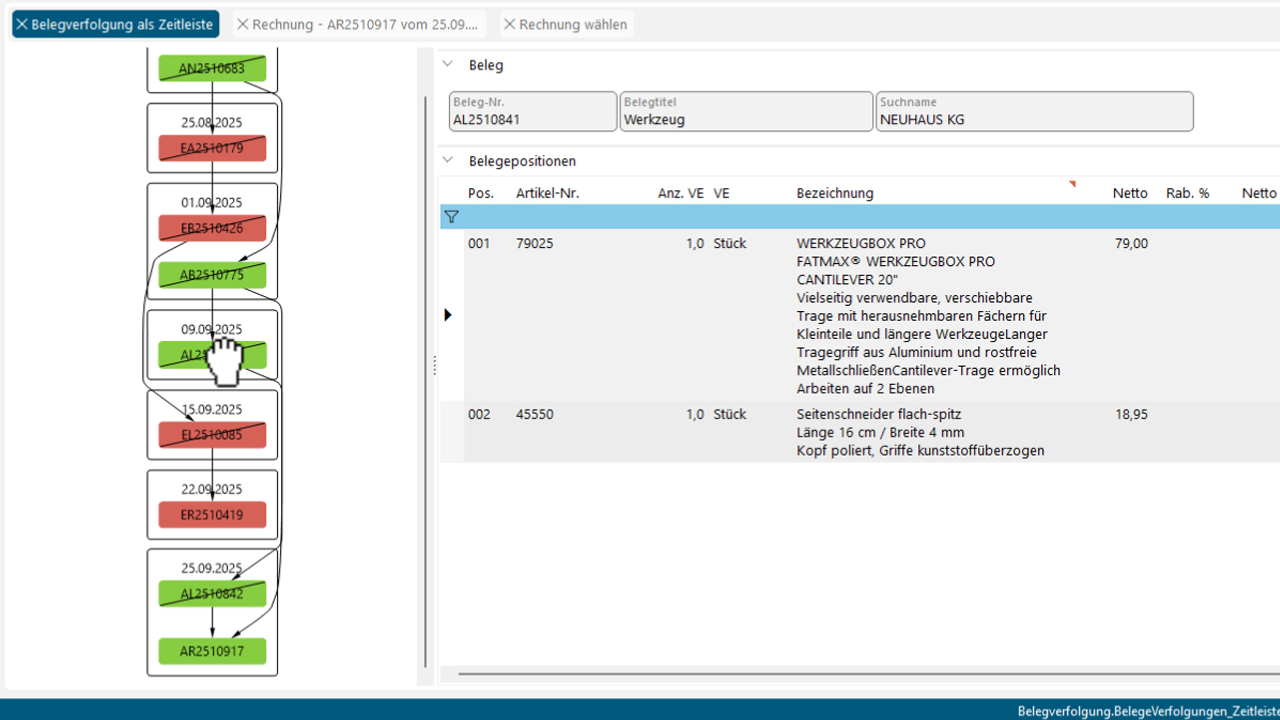
Task: Click the horizontal scrollbar below the positions table
Action: tap(860, 674)
